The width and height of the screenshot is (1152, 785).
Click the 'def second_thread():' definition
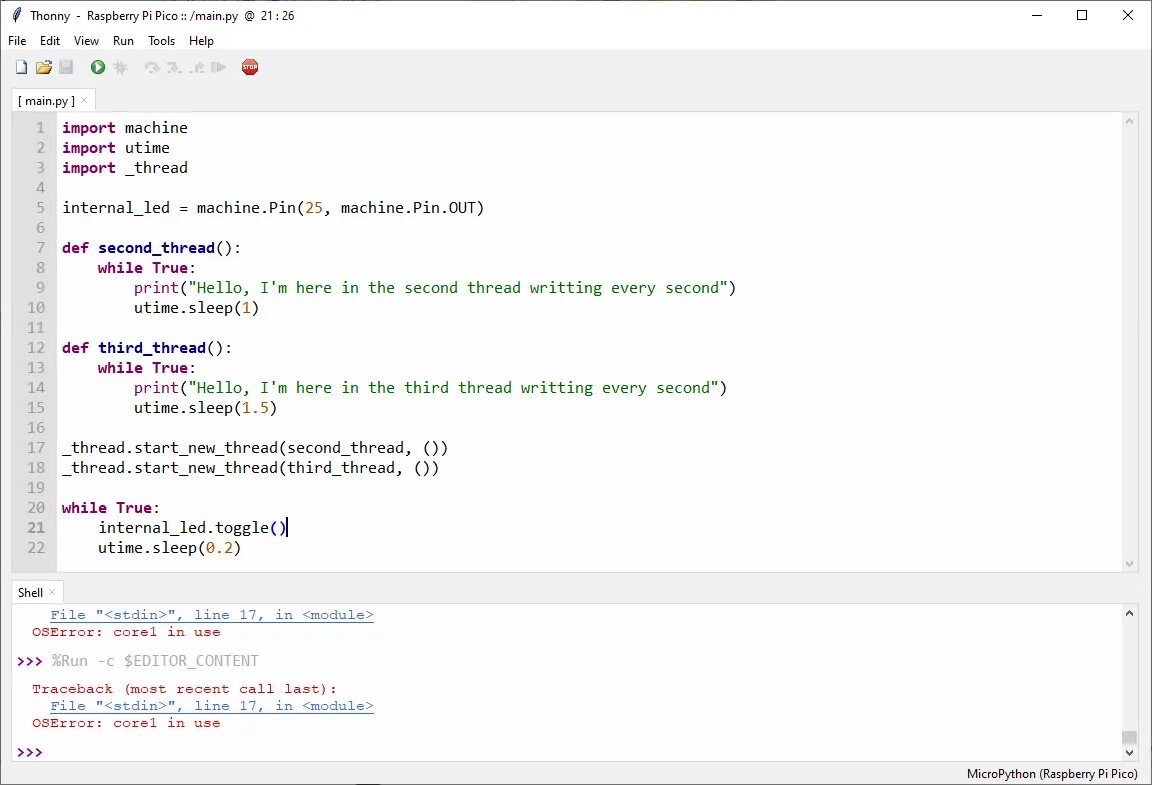151,248
